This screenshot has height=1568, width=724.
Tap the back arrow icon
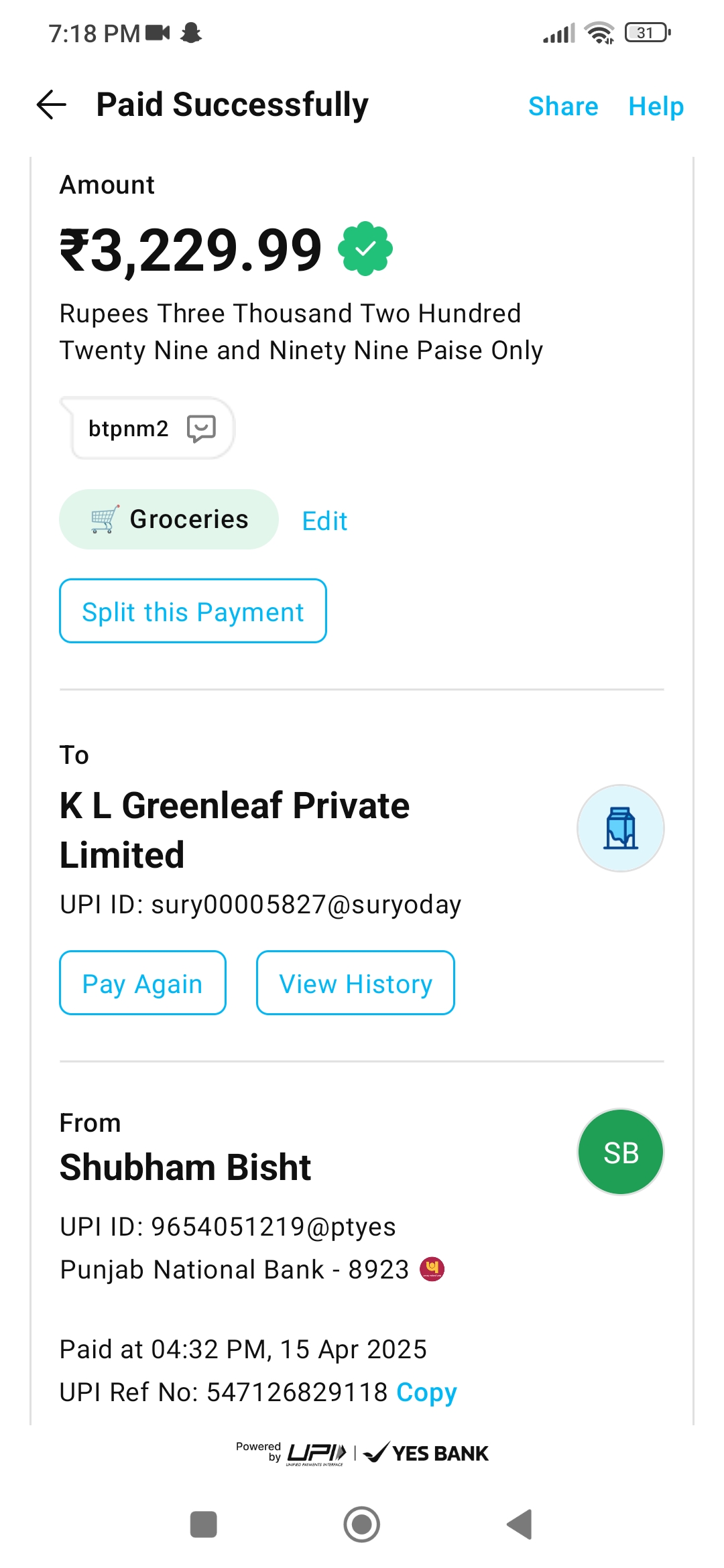52,105
